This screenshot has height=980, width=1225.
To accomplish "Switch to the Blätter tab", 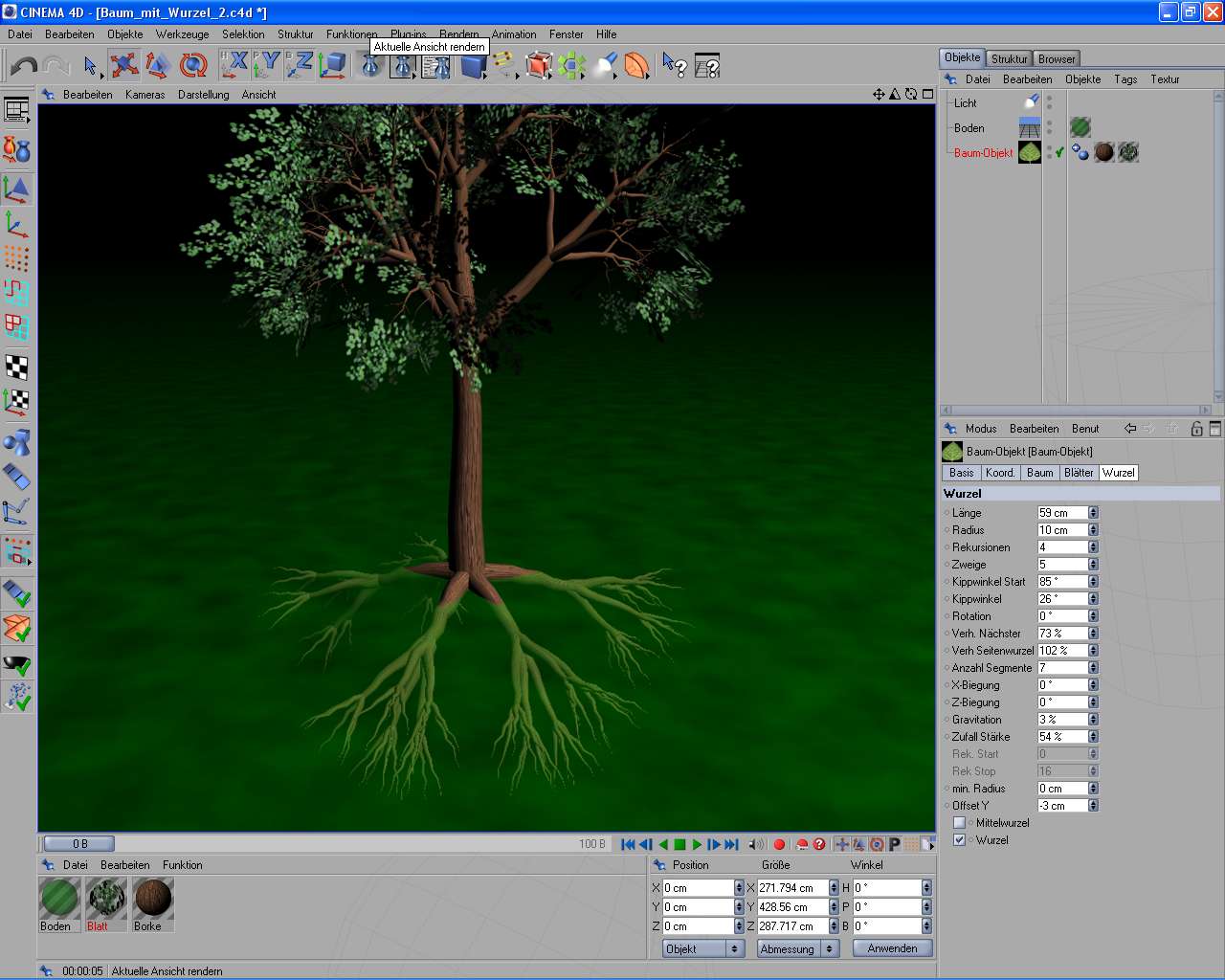I will coord(1078,473).
